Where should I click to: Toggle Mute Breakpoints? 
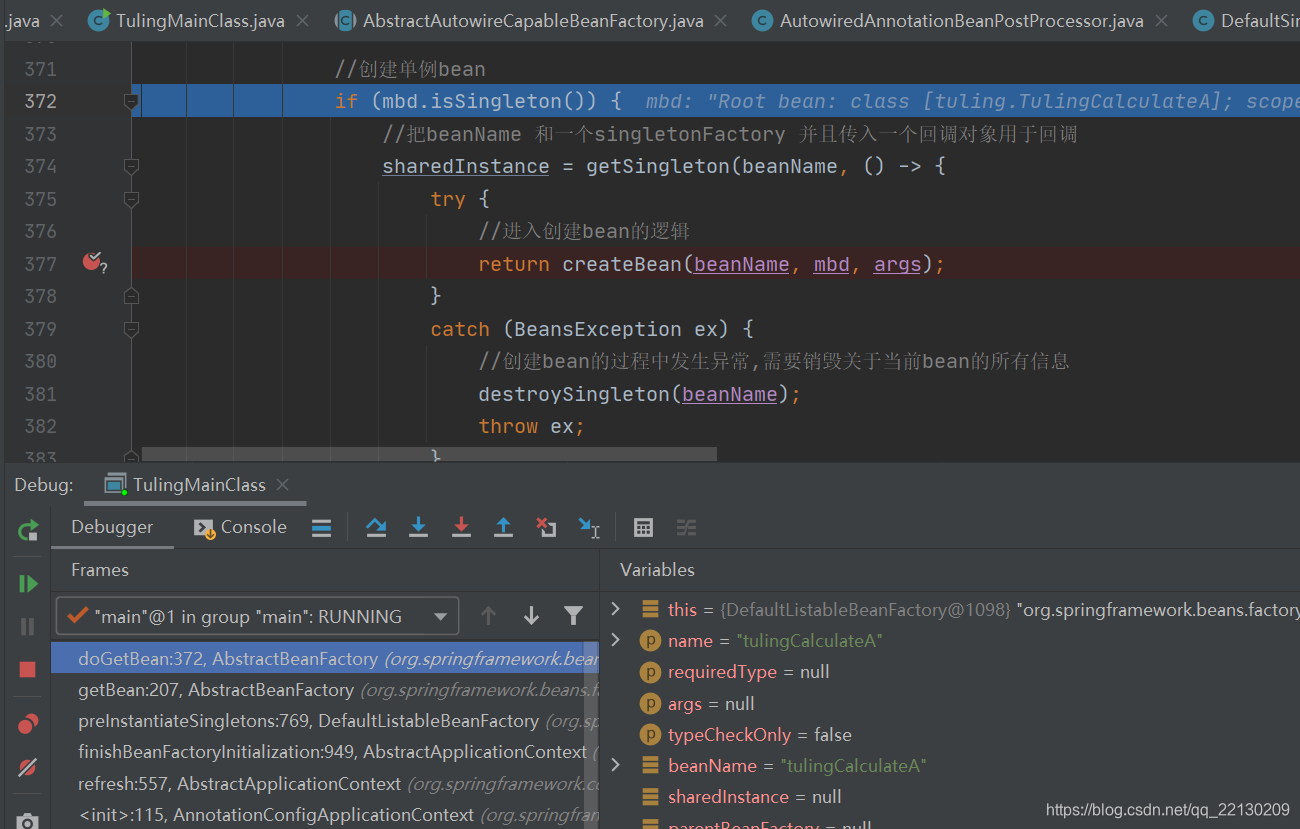(x=28, y=768)
